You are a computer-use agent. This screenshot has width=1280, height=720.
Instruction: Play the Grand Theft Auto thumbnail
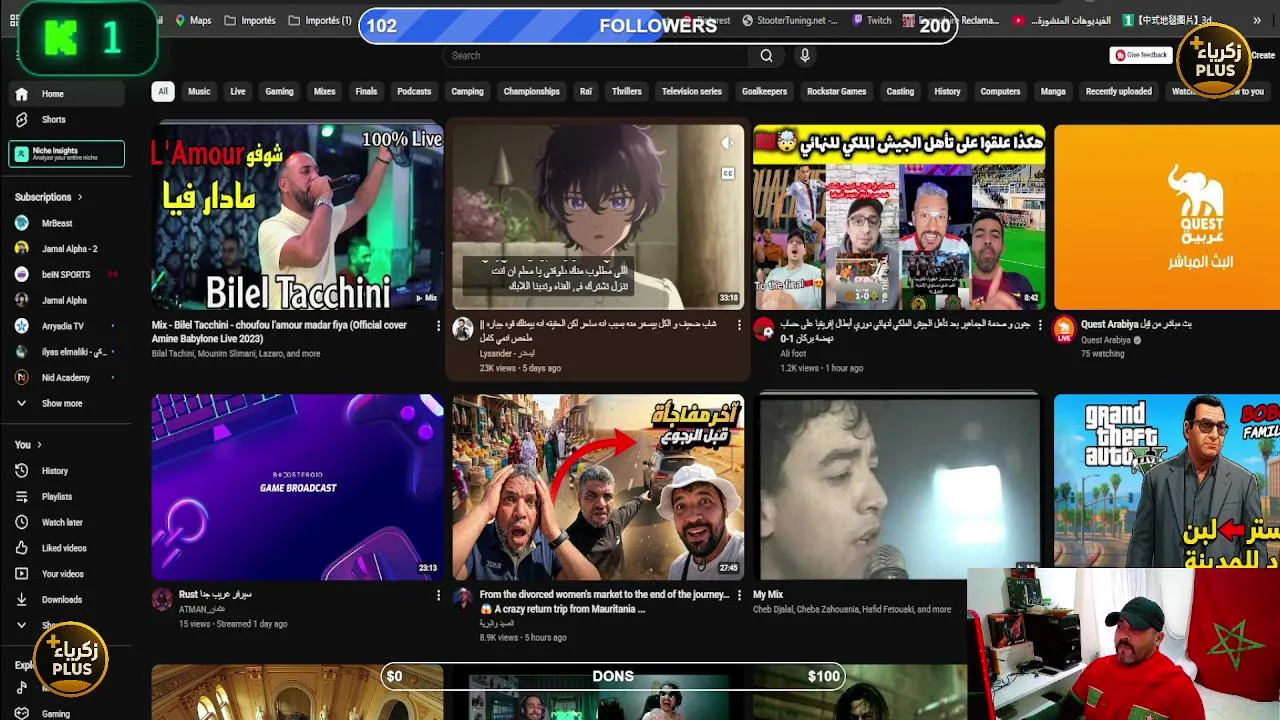[x=1167, y=480]
